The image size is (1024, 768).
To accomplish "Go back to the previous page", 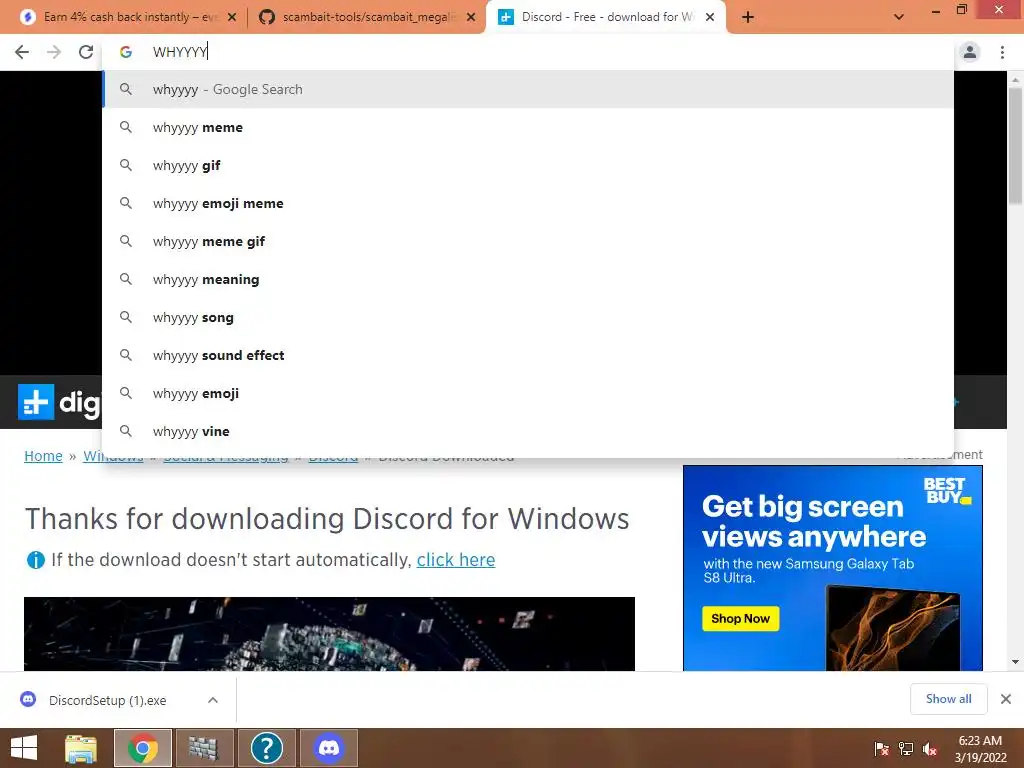I will (x=22, y=52).
